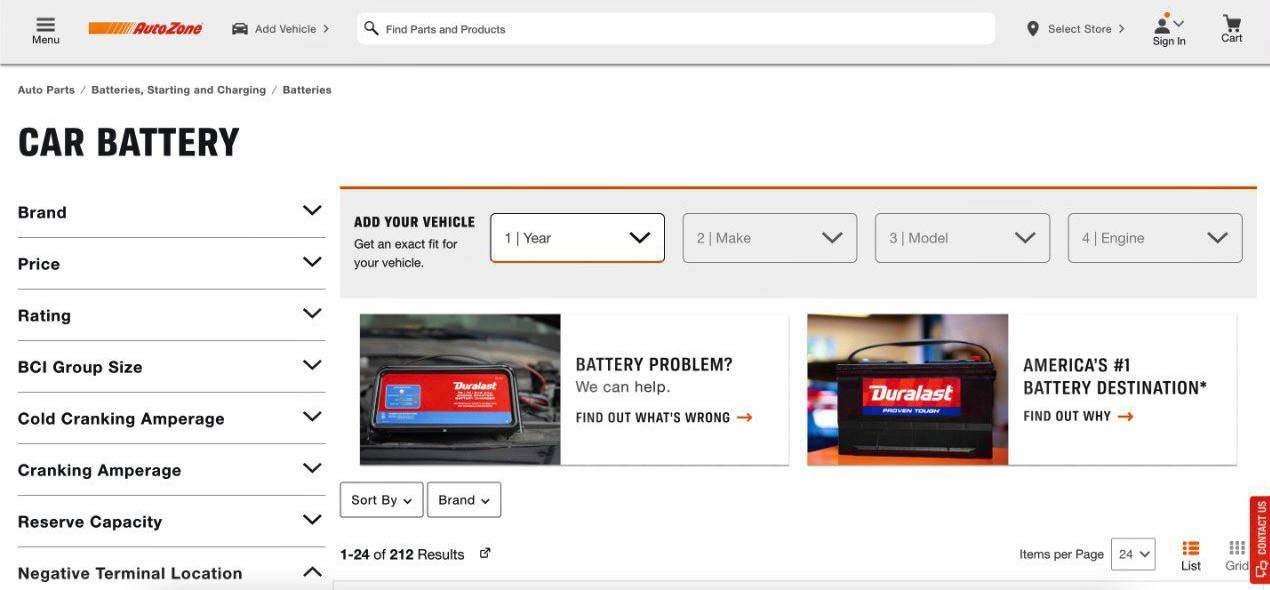The image size is (1270, 590).
Task: Switch to List view icon
Action: pyautogui.click(x=1190, y=548)
